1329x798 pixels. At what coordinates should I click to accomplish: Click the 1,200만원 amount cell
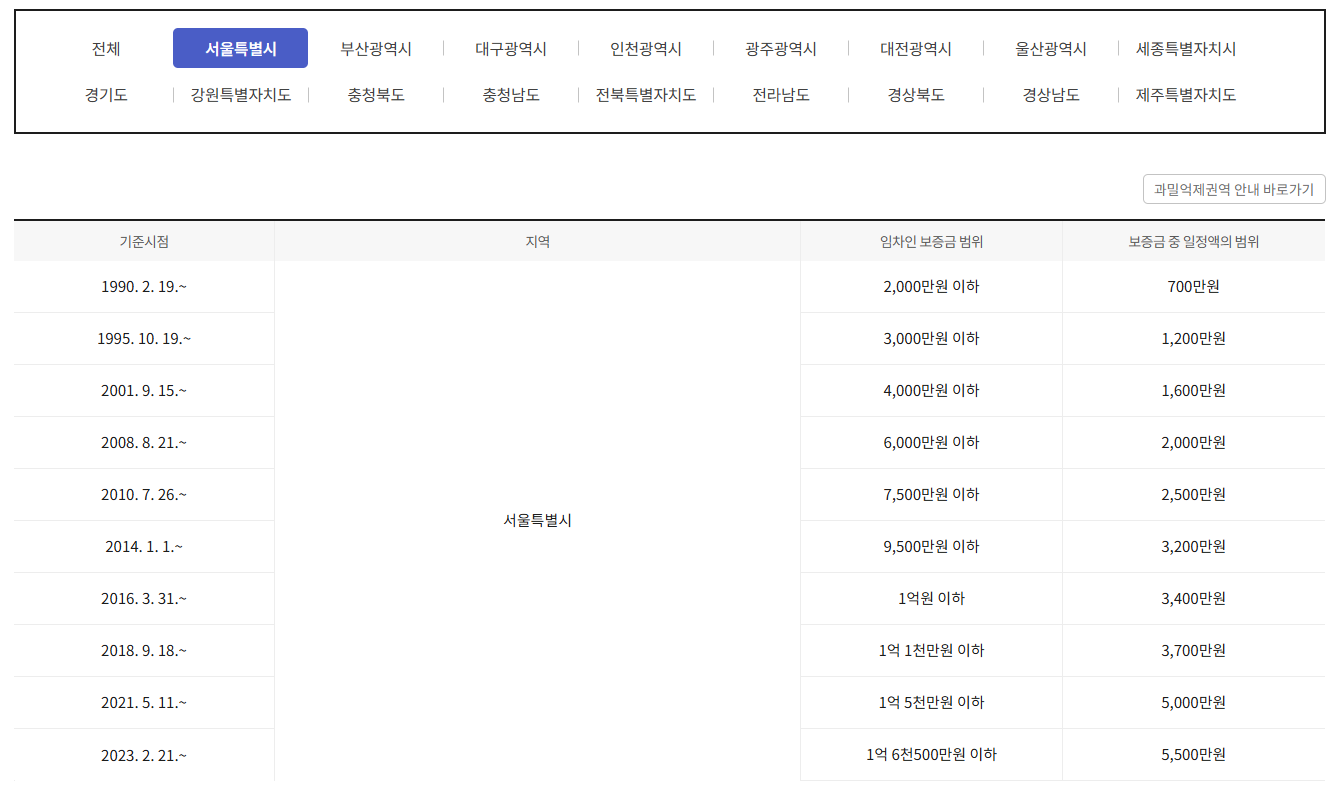click(x=1194, y=339)
